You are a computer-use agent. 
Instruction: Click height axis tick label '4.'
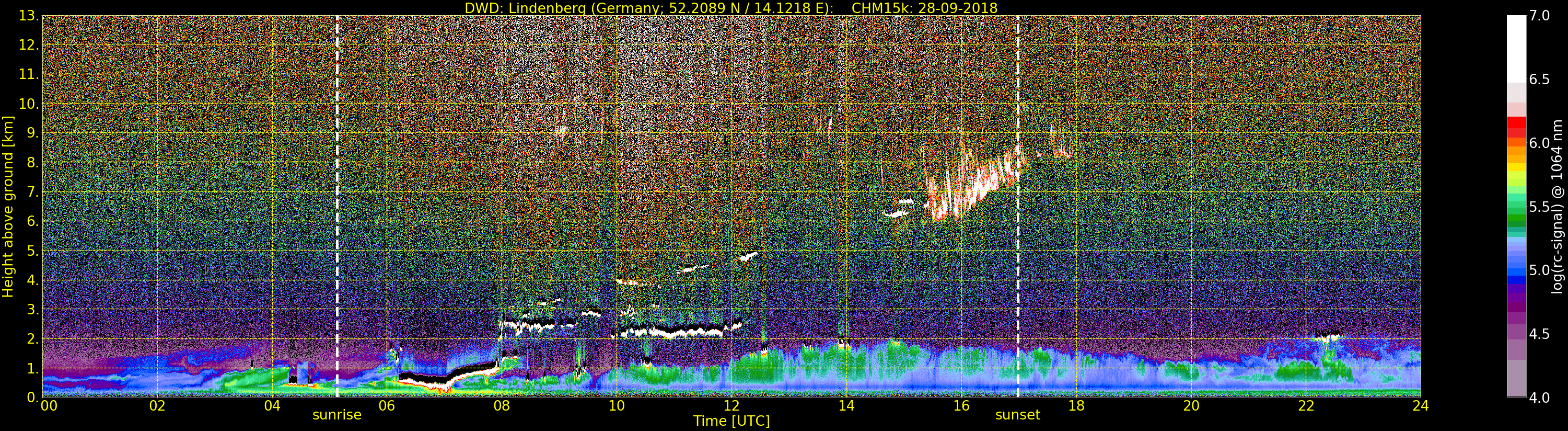coord(32,280)
